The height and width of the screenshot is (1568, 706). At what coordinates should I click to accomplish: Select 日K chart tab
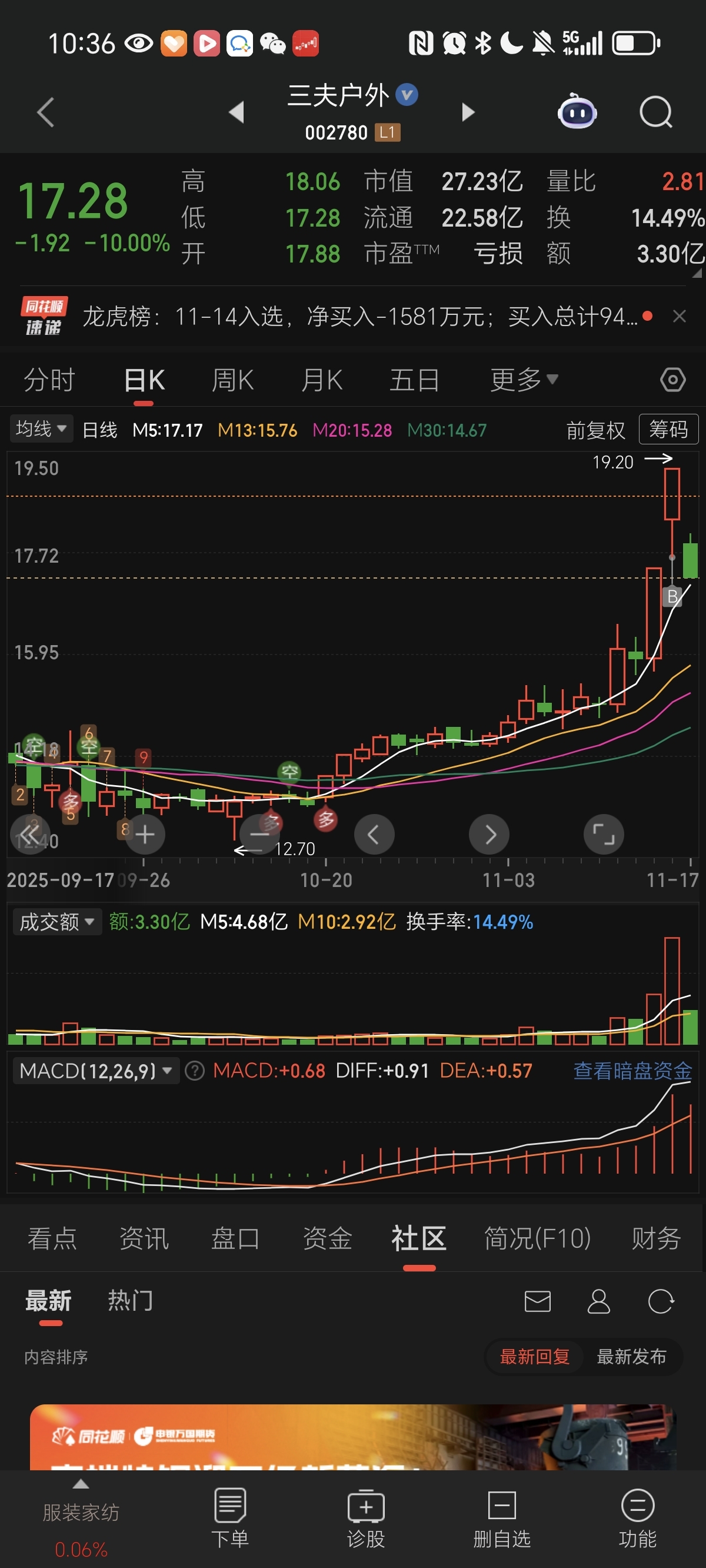[x=144, y=380]
